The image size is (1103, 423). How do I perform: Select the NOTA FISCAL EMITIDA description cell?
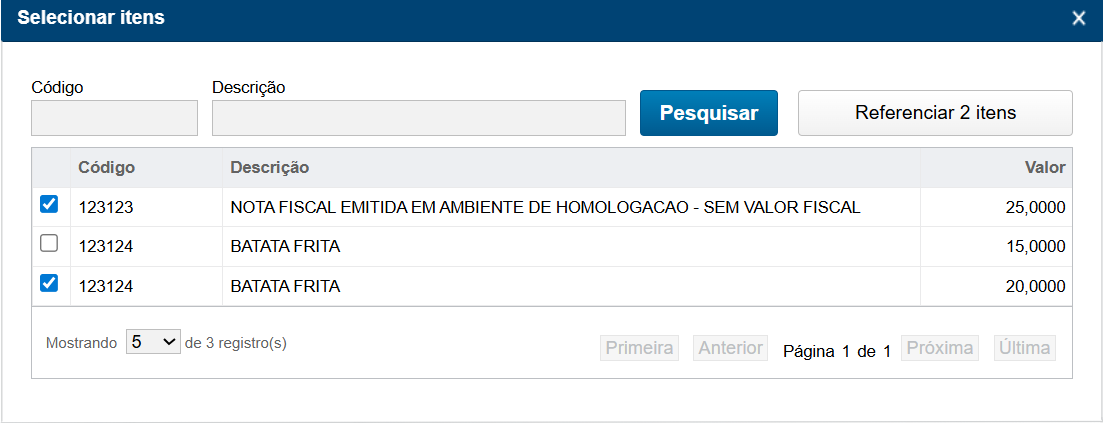545,208
